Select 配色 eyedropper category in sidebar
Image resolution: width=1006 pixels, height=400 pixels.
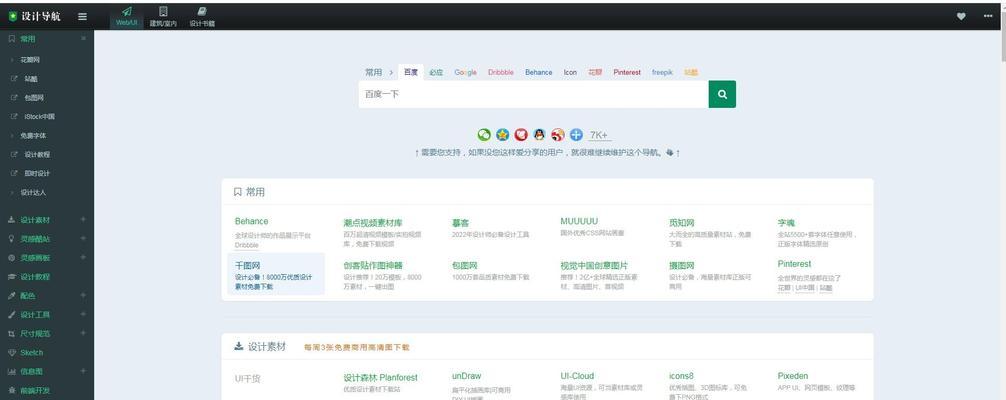pyautogui.click(x=28, y=295)
